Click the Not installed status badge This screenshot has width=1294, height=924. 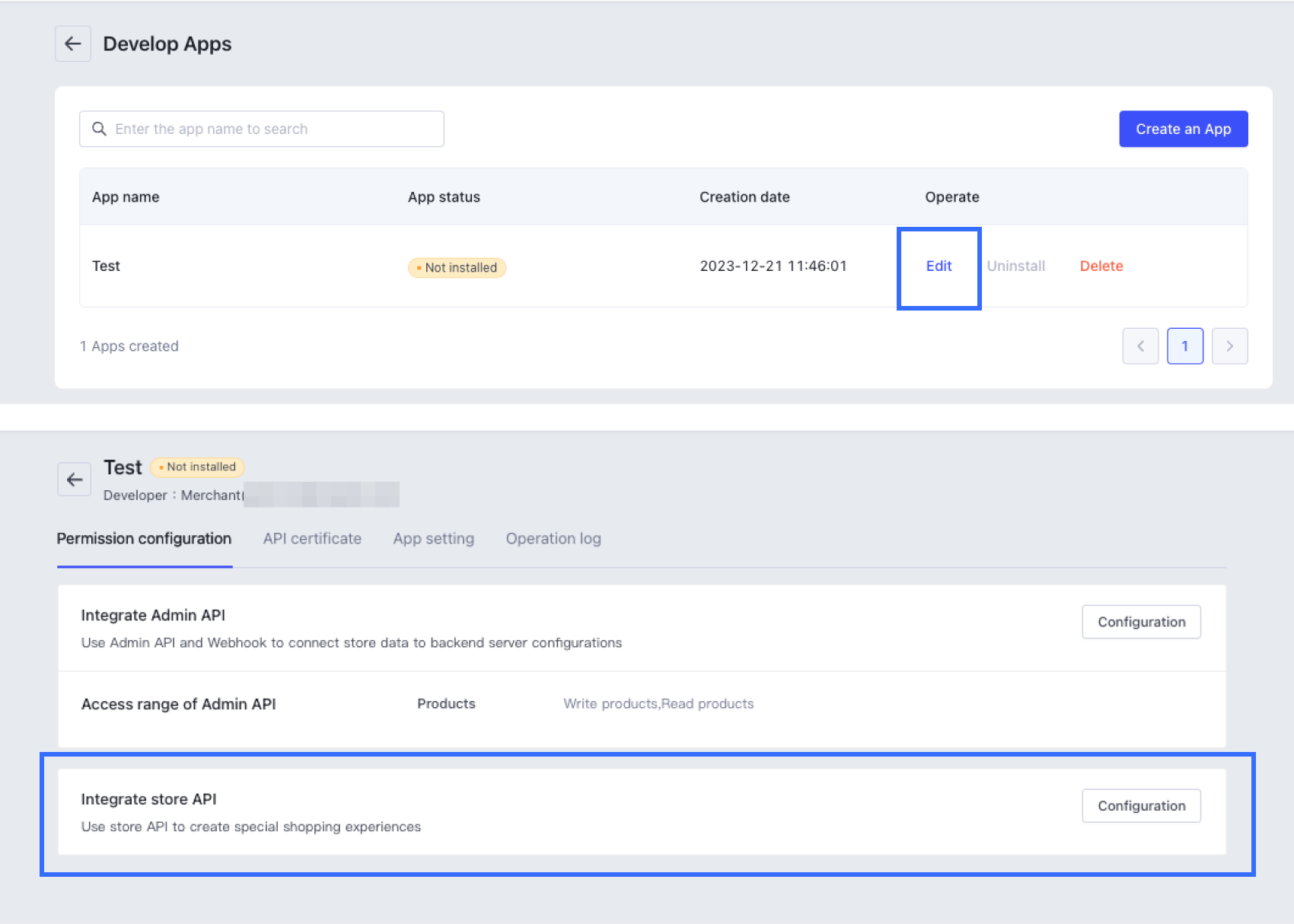tap(456, 267)
